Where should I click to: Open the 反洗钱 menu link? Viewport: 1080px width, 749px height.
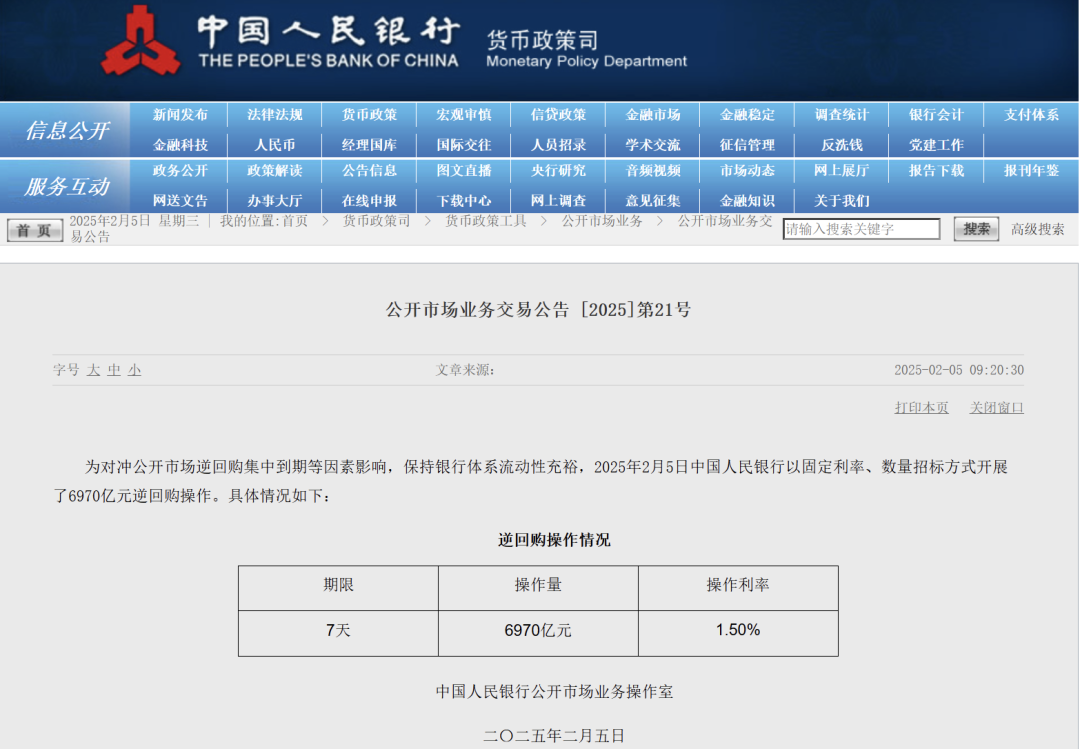pos(841,145)
